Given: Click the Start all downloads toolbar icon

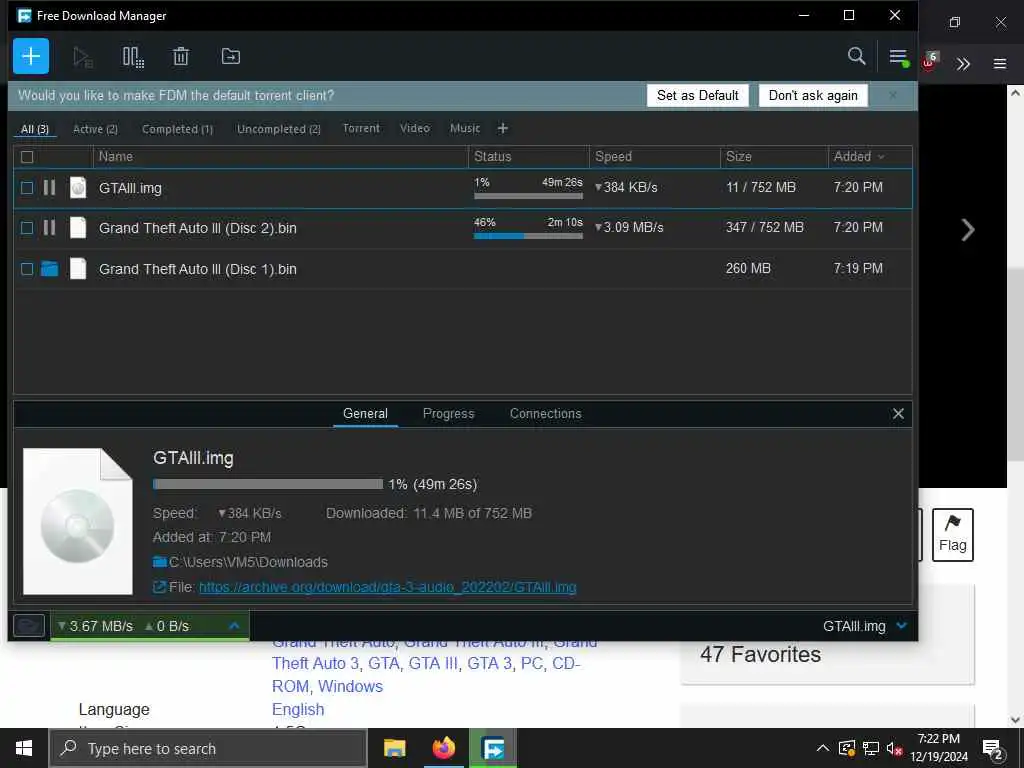Looking at the screenshot, I should [x=82, y=57].
